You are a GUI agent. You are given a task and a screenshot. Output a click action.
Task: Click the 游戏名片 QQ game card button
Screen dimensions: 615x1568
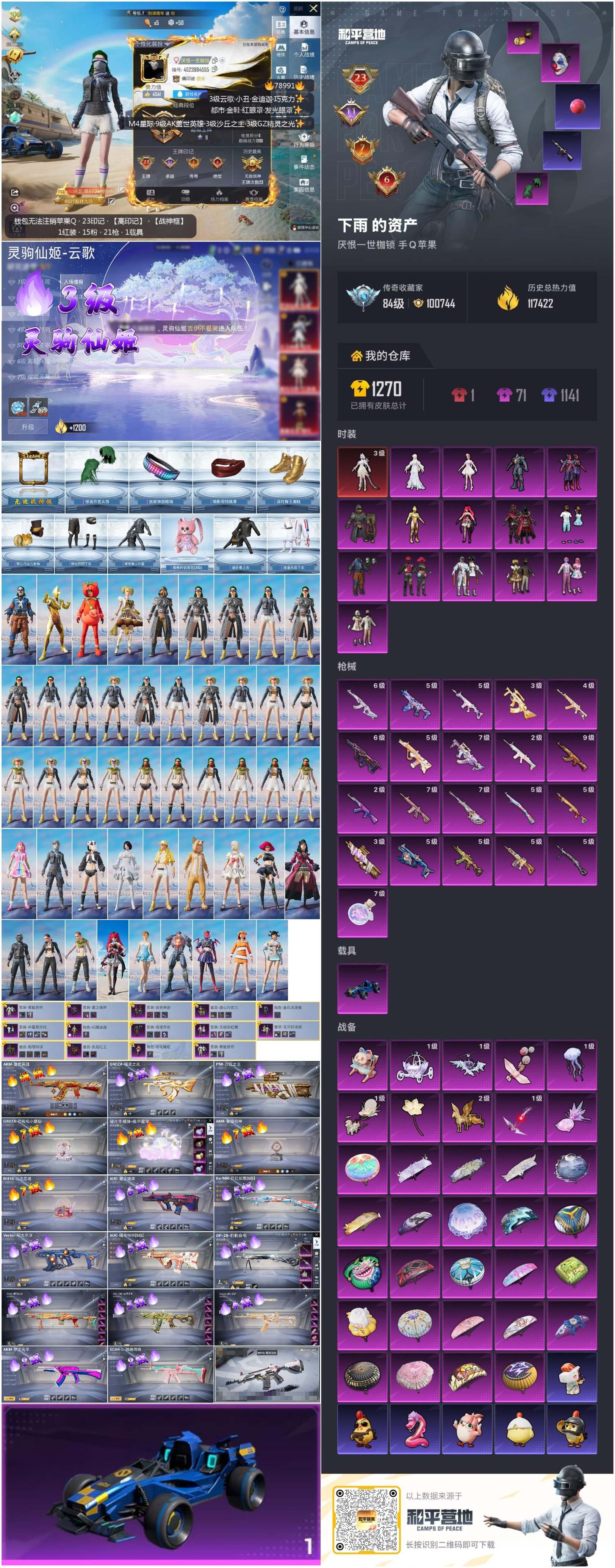click(x=190, y=94)
